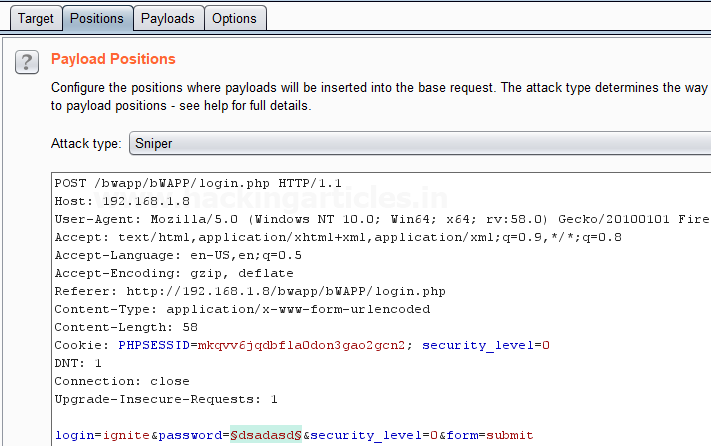Click the Upgrade-Insecure-Requests header line
The height and width of the screenshot is (446, 711).
[x=166, y=399]
